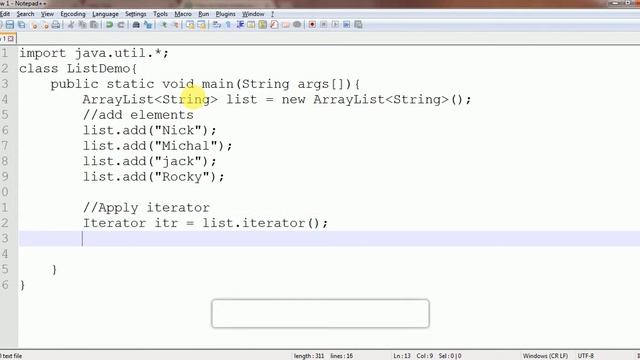Click 'public static void main' code line

tap(205, 84)
